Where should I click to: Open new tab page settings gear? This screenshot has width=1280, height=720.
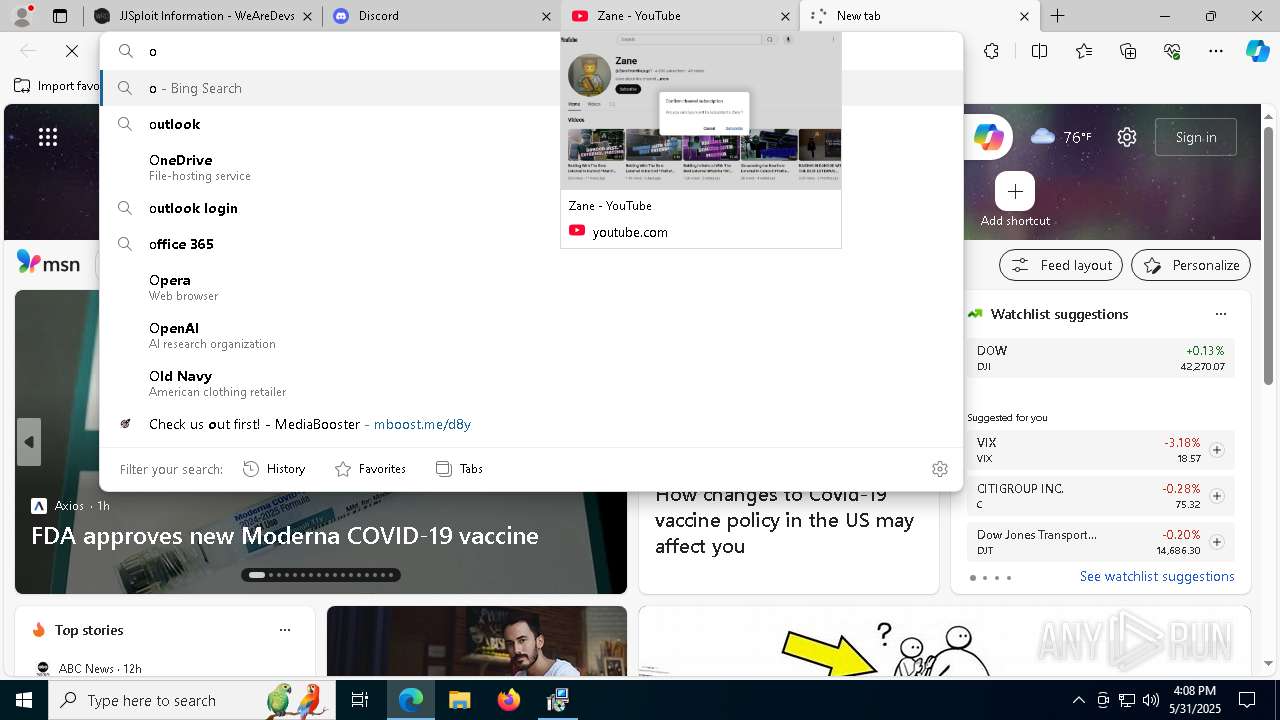pyautogui.click(x=1127, y=137)
